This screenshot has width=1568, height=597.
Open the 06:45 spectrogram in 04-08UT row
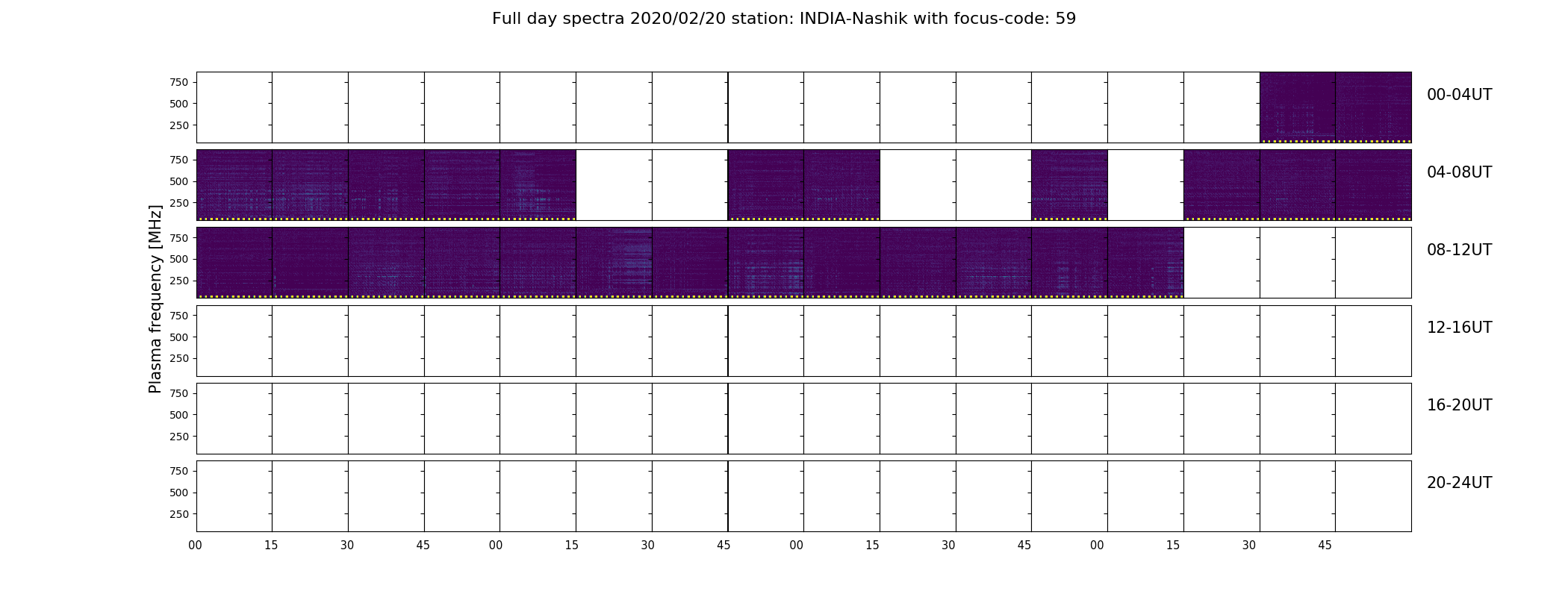(1069, 185)
